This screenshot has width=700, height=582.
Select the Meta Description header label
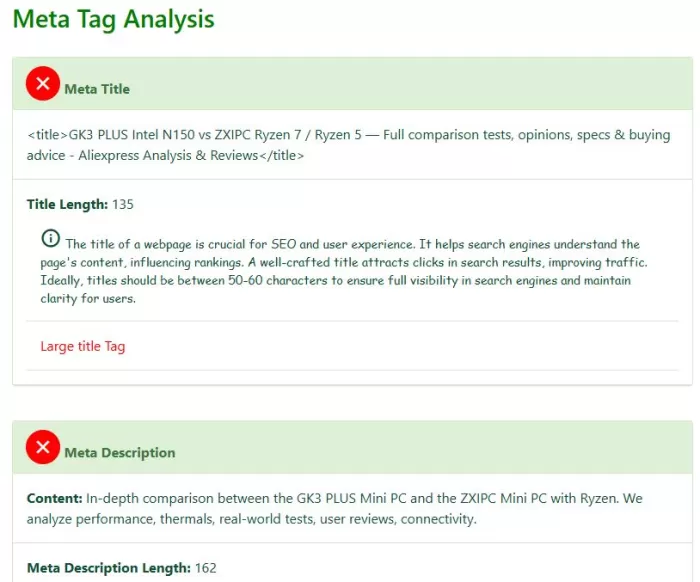pyautogui.click(x=119, y=452)
